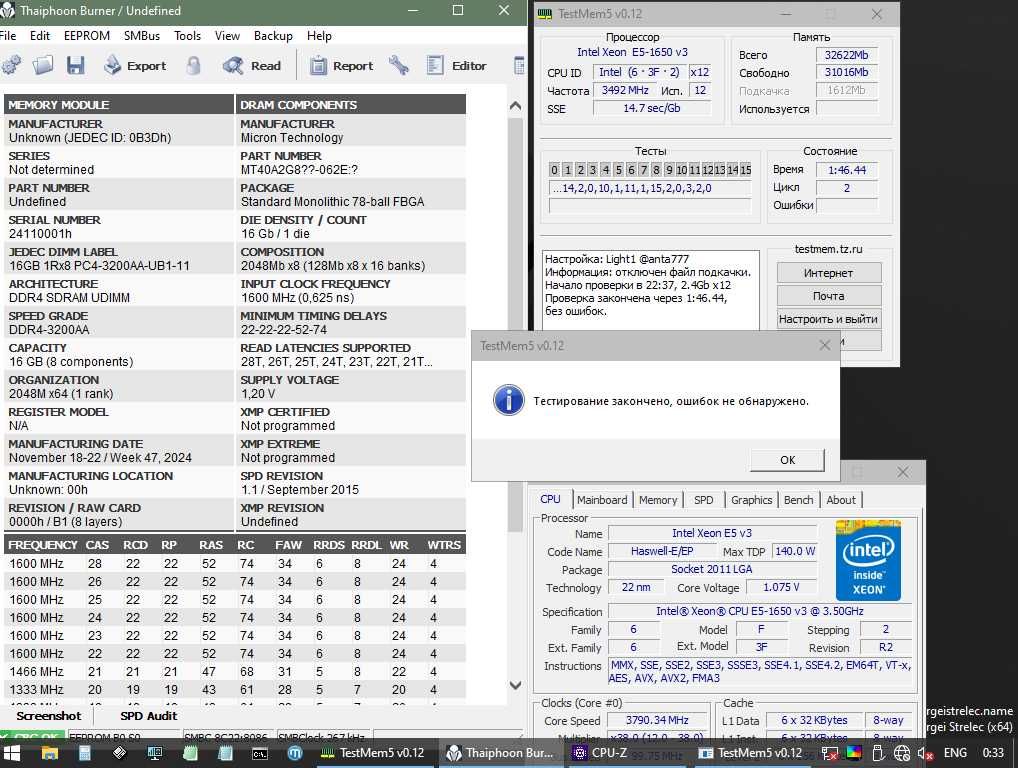This screenshot has width=1018, height=768.
Task: Click OK in the TestMem5 completion dialog
Action: [788, 460]
